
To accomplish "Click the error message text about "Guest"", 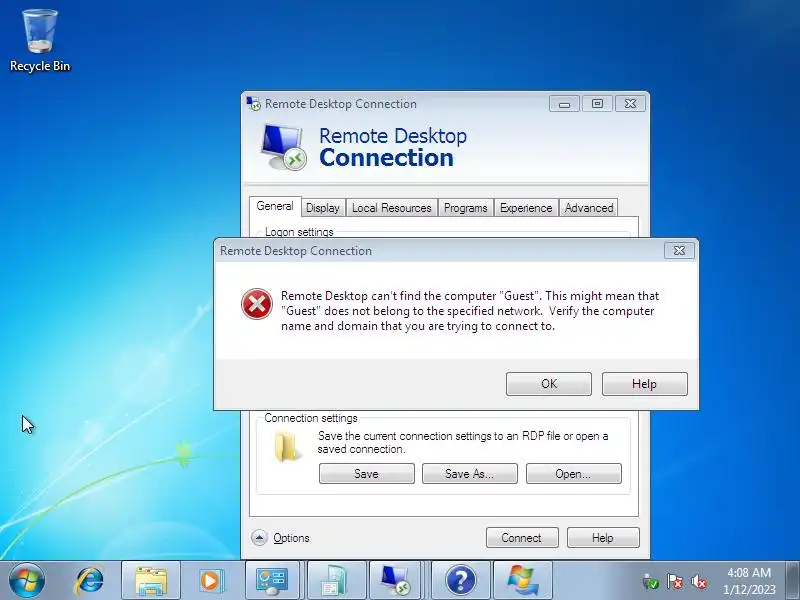I will [x=470, y=311].
